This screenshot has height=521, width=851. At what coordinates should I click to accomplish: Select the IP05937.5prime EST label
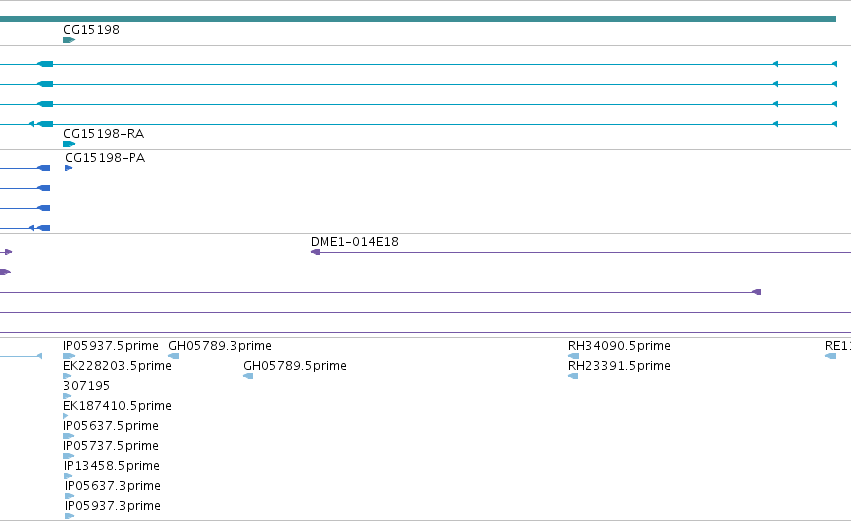point(111,346)
